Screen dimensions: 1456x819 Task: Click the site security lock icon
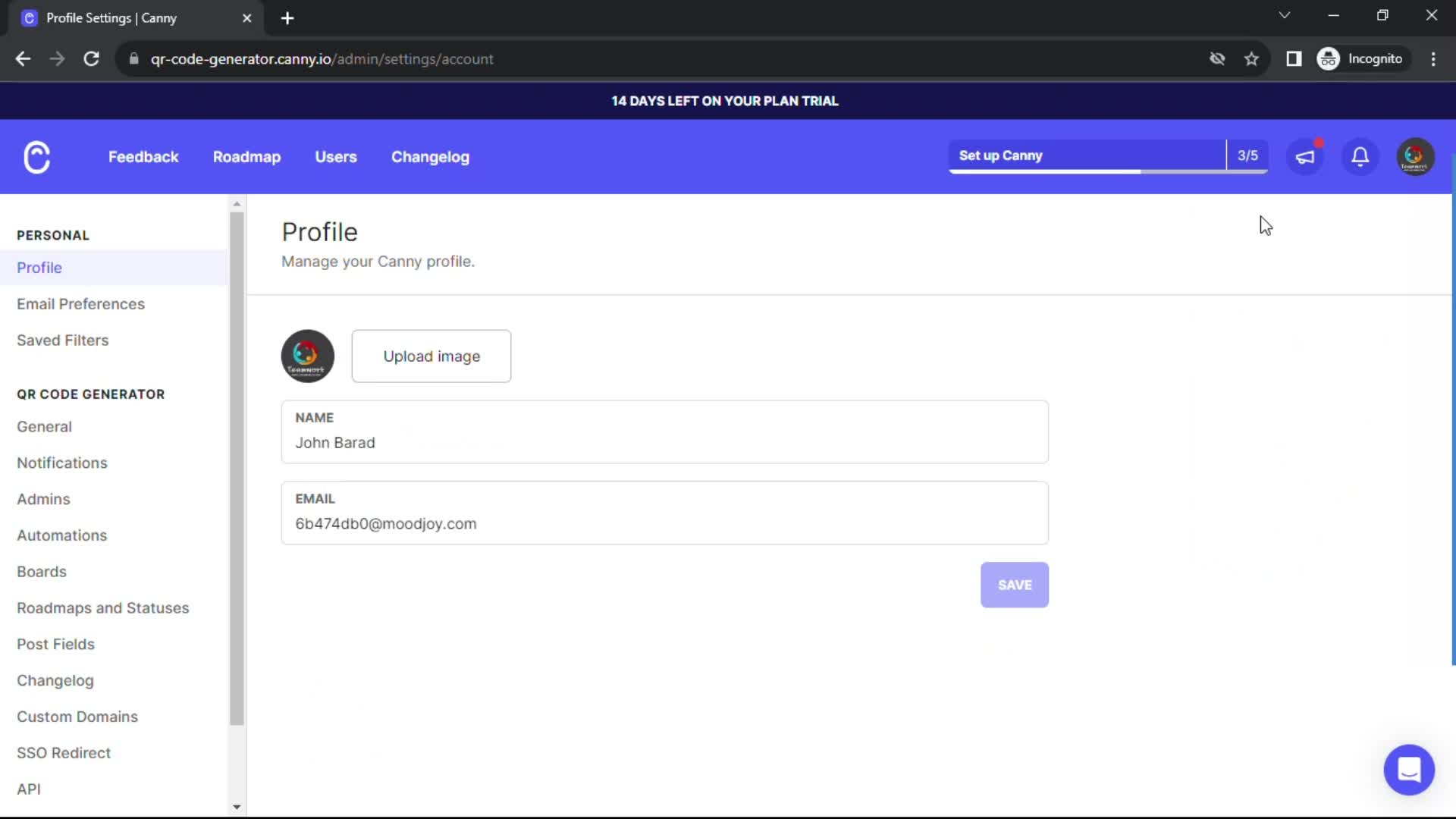point(133,58)
